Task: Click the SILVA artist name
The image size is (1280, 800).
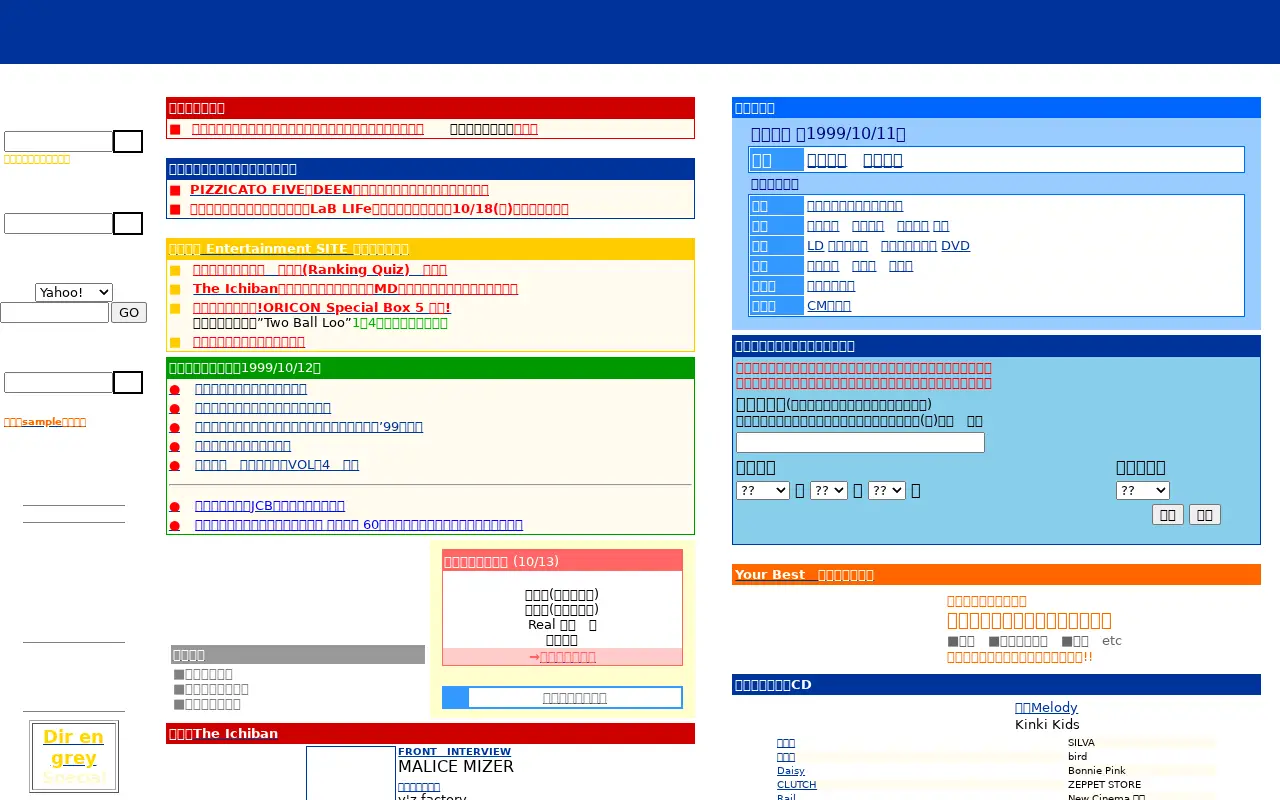Action: [x=1081, y=743]
